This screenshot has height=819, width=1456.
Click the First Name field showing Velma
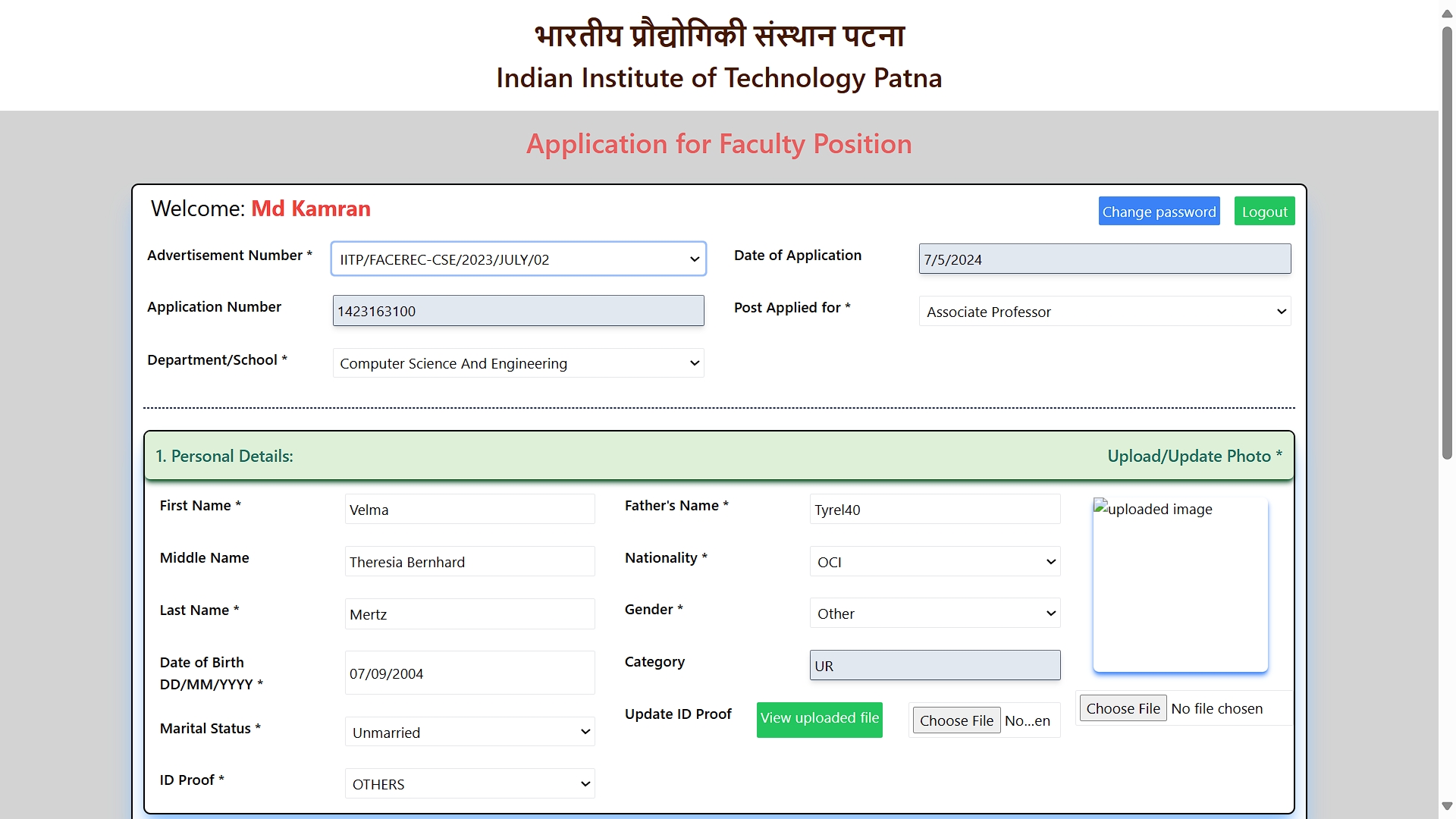[x=469, y=509]
